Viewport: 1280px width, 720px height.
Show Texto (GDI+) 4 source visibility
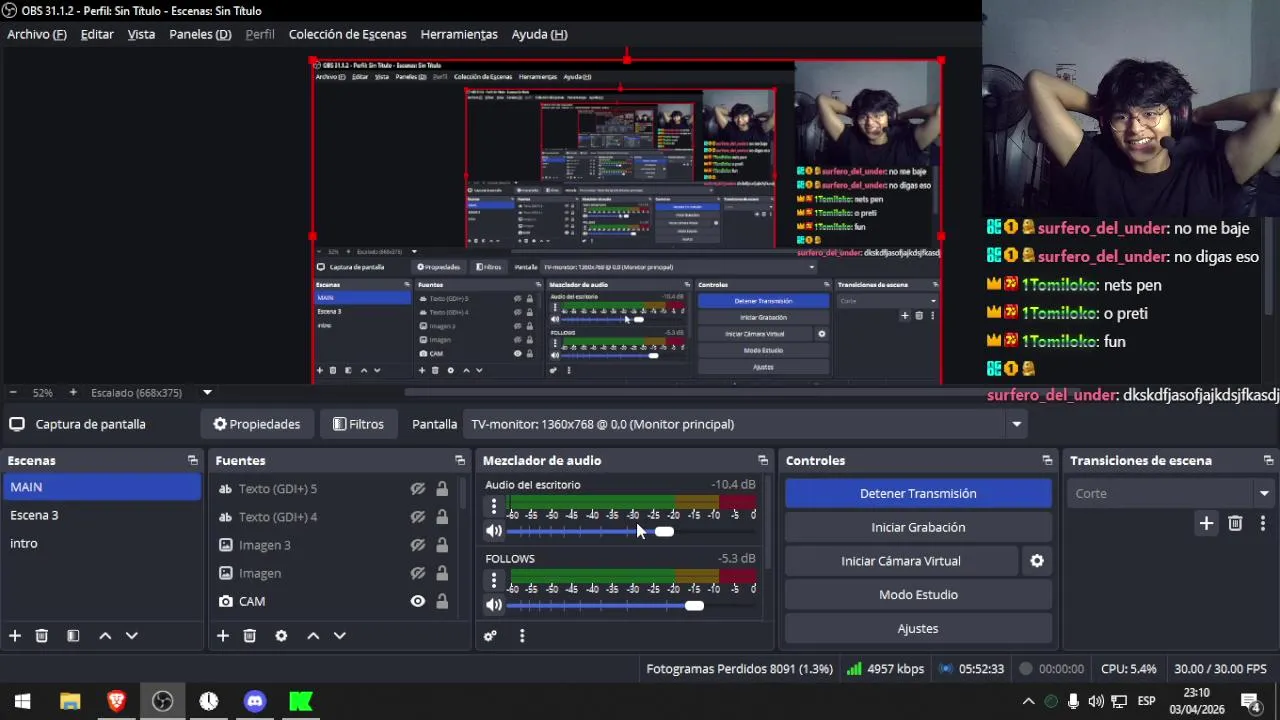[x=418, y=517]
